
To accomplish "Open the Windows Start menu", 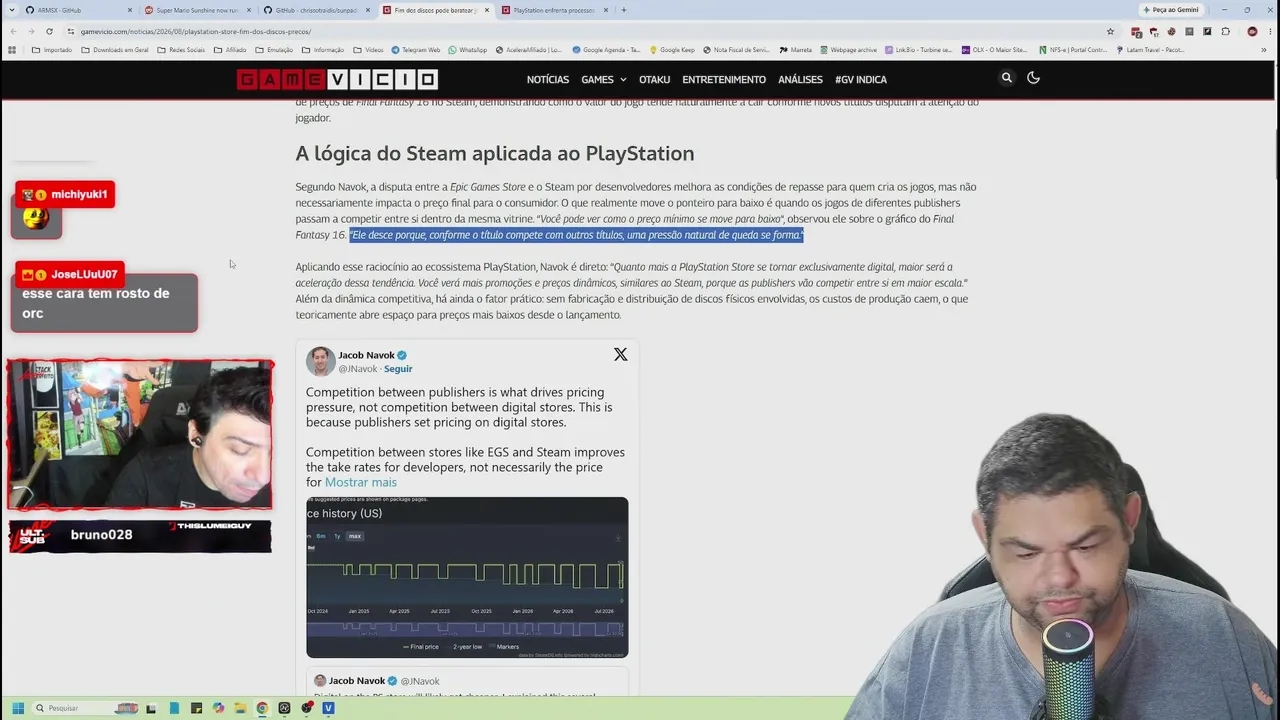I will (17, 708).
